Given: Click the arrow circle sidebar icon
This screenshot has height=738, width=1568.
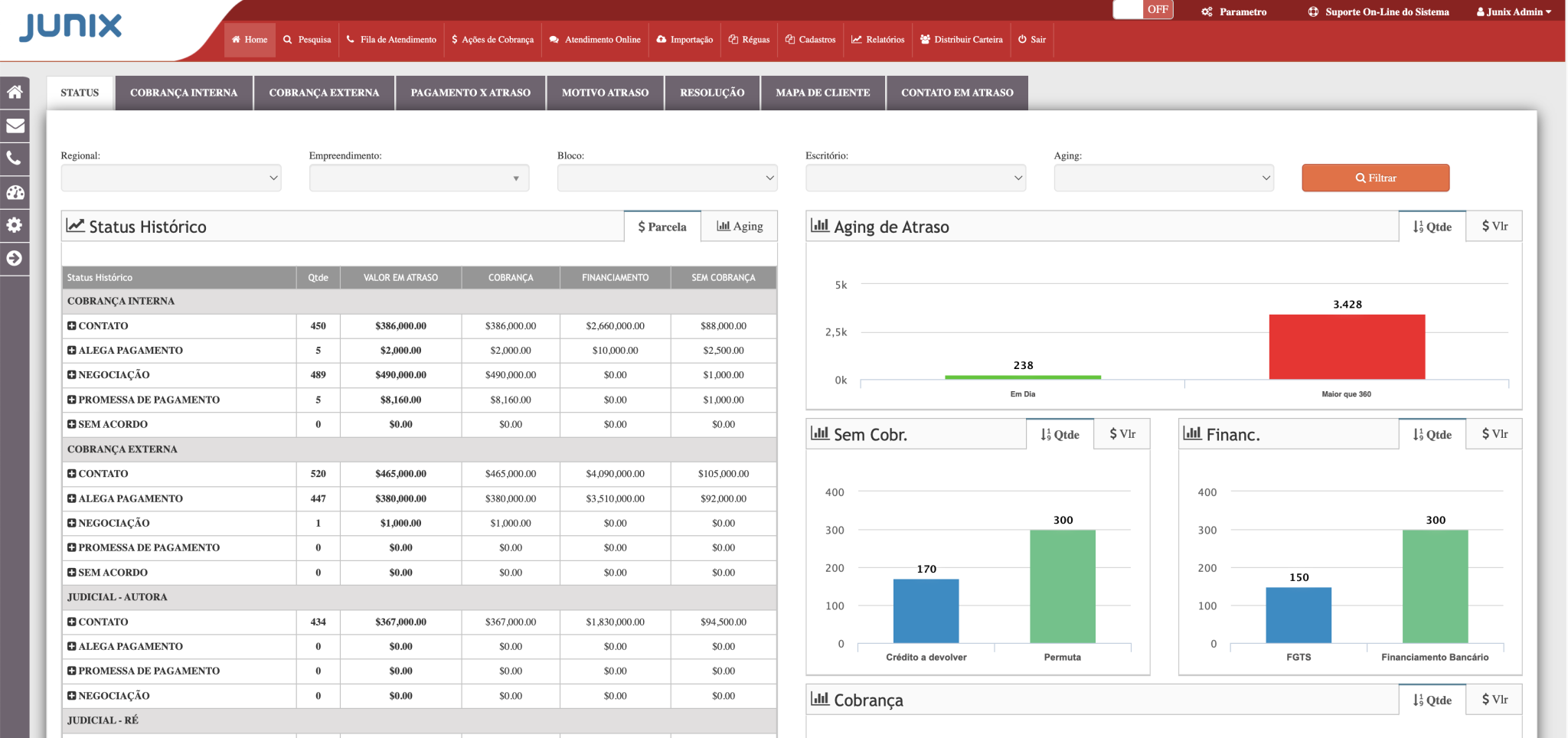Looking at the screenshot, I should [x=15, y=259].
